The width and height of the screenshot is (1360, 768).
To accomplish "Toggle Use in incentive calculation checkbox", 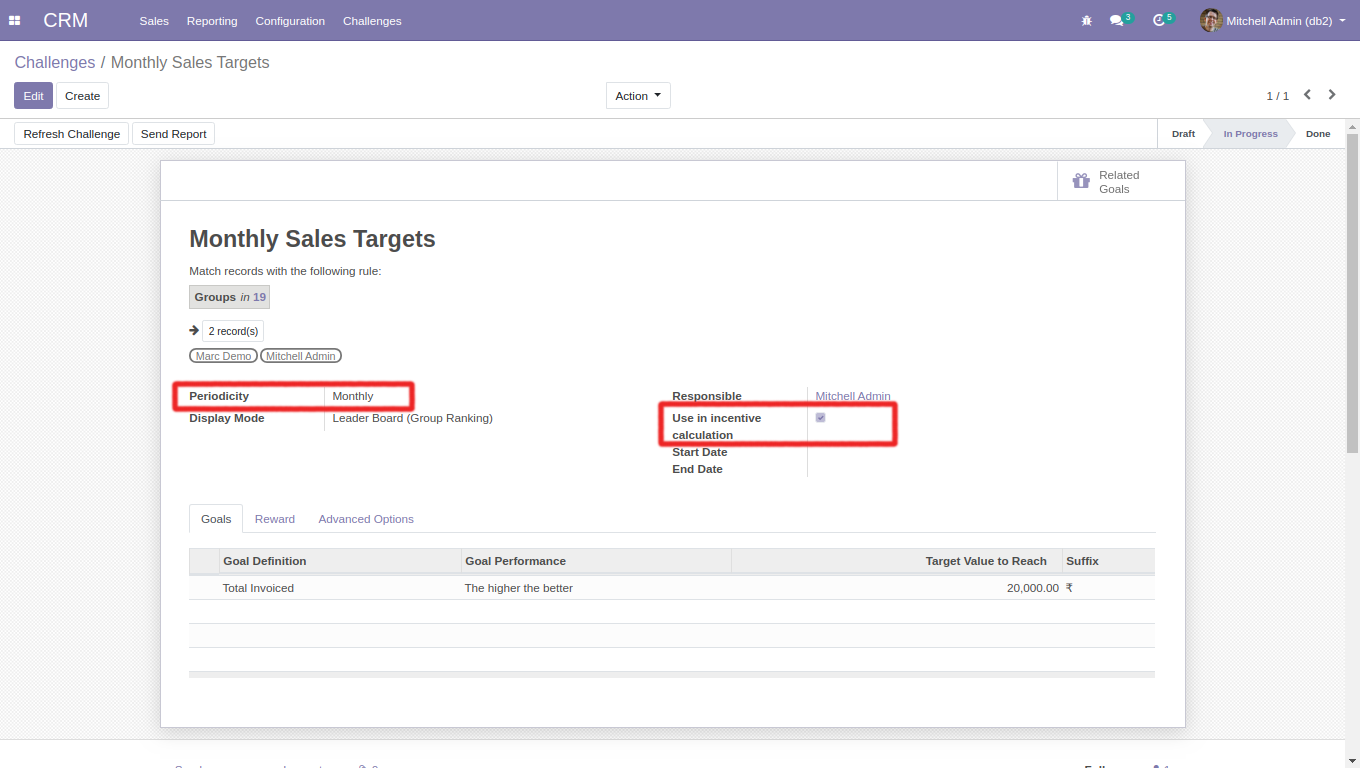I will pos(821,418).
